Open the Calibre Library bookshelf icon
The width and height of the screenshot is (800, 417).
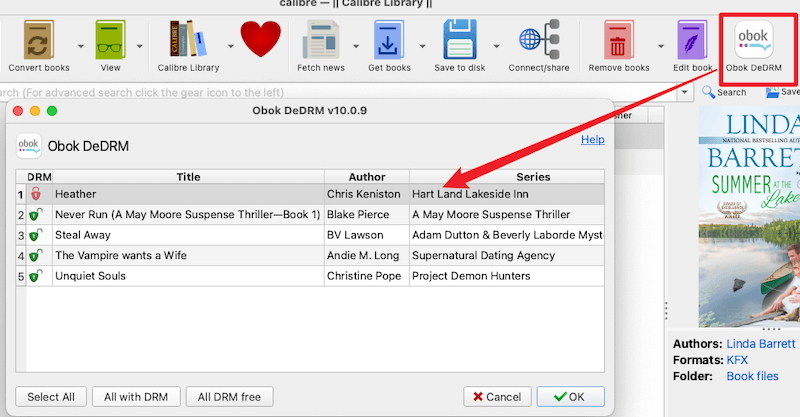coord(188,39)
